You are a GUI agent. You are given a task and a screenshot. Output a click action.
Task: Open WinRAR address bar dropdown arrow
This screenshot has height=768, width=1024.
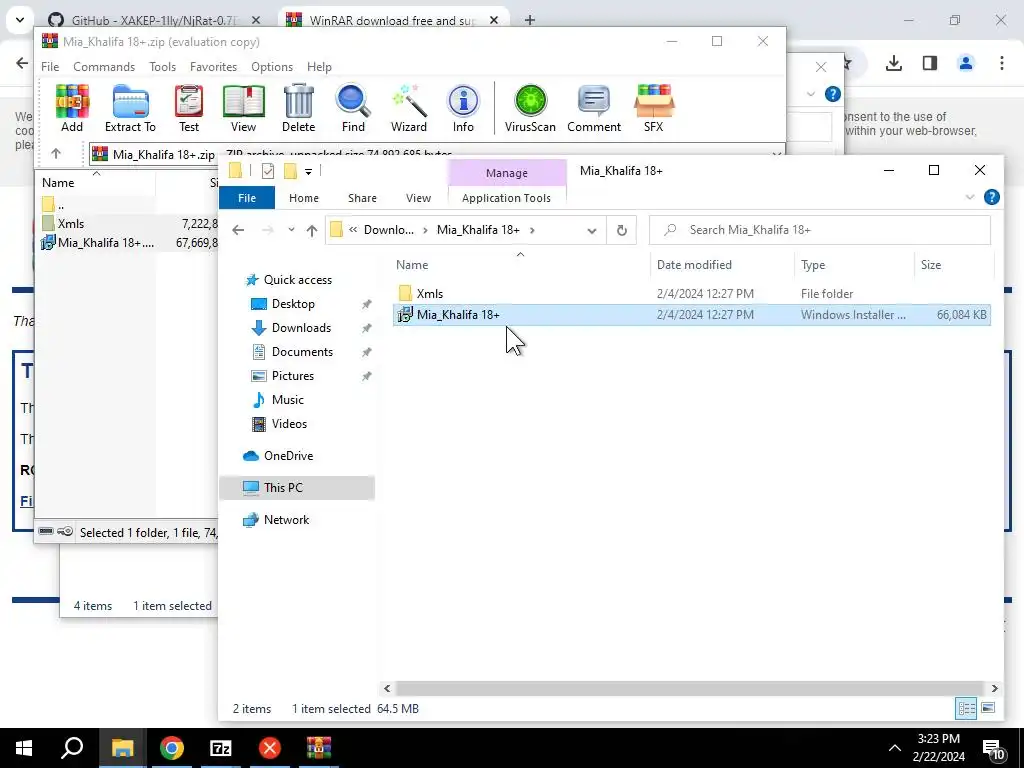pyautogui.click(x=776, y=155)
